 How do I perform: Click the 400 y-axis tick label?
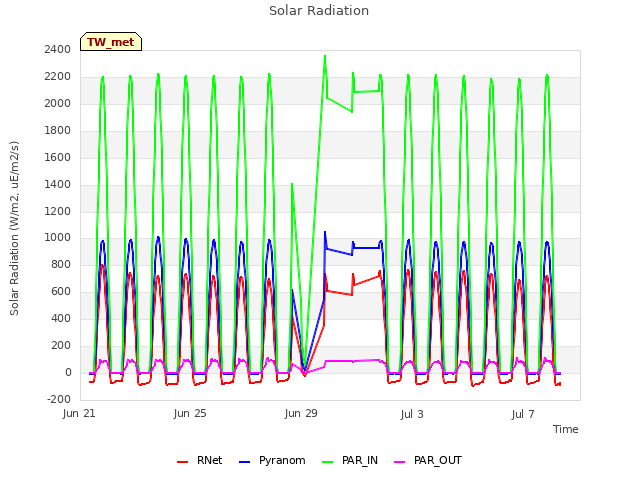click(61, 318)
